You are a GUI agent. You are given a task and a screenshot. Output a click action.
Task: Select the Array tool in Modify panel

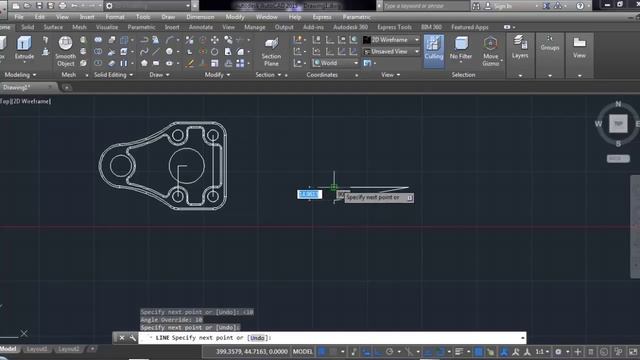tap(240, 63)
